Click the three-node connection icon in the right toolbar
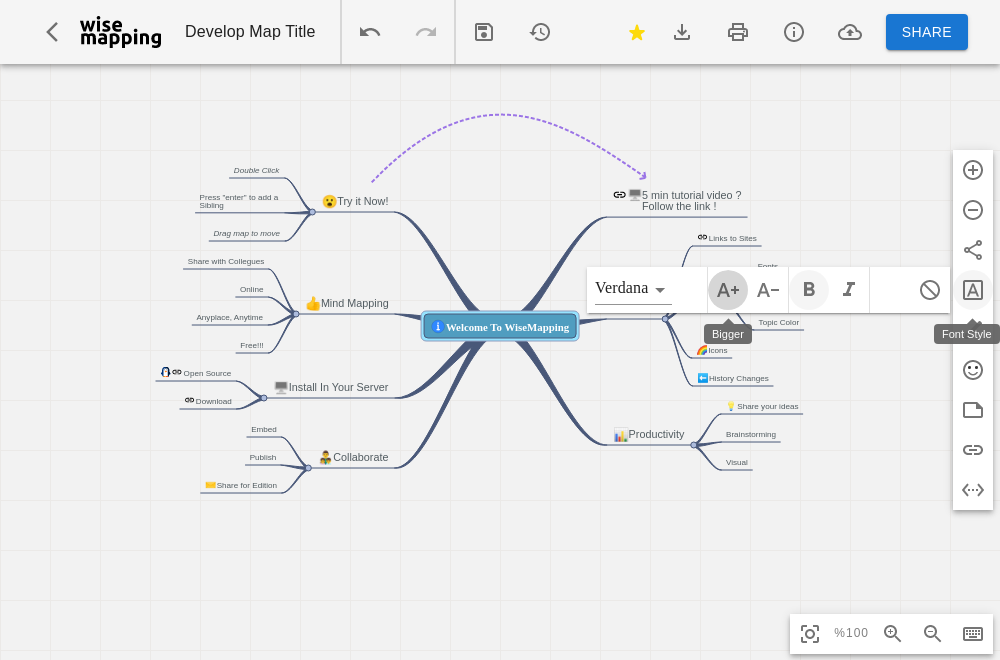The height and width of the screenshot is (660, 1000). click(x=973, y=250)
